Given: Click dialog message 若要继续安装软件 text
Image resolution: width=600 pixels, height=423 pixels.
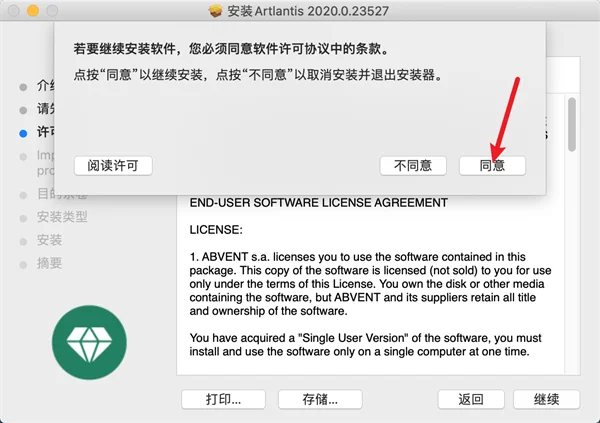Looking at the screenshot, I should coord(231,49).
